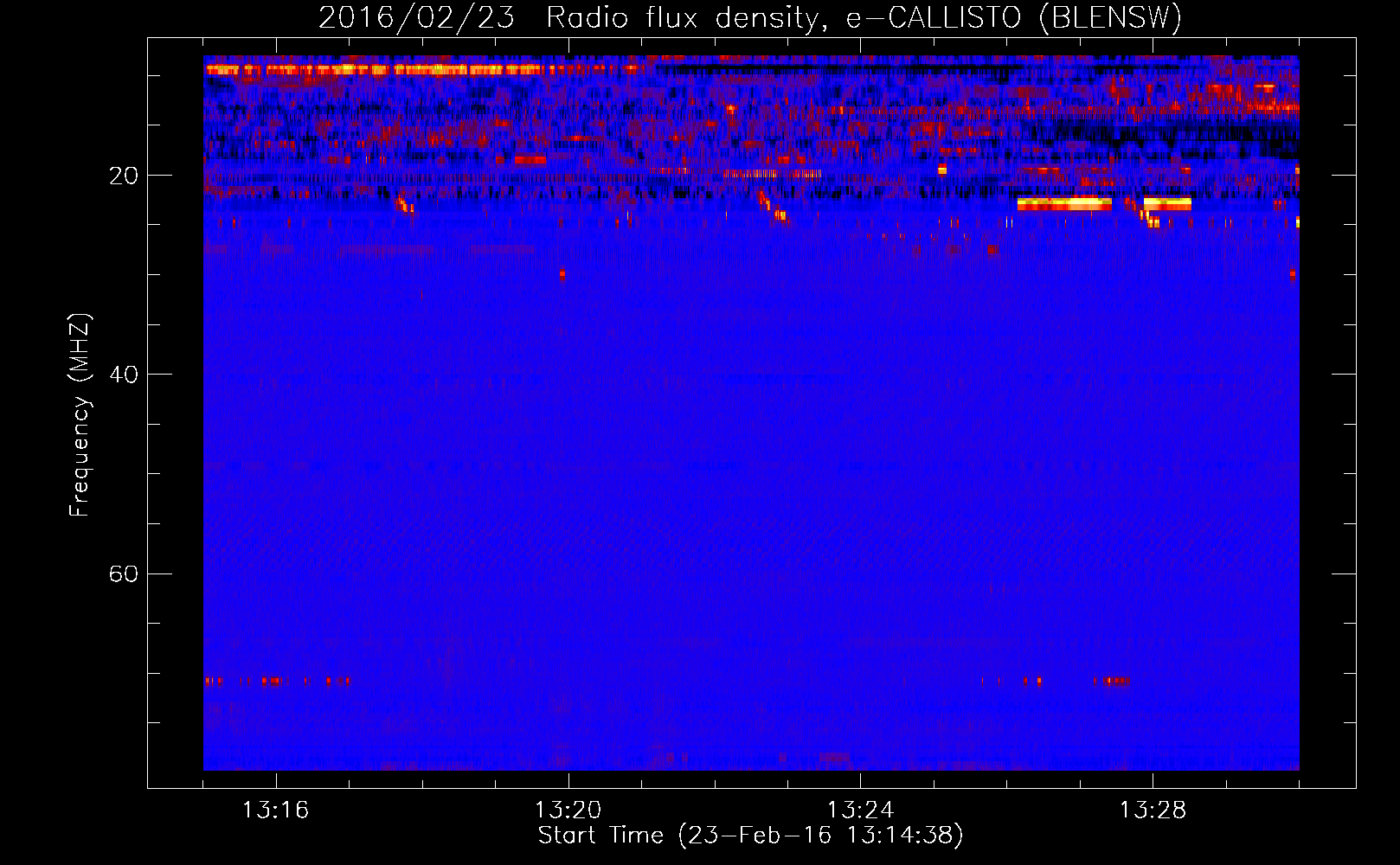1400x865 pixels.
Task: Click the 13:16 time tick label
Action: [x=276, y=811]
